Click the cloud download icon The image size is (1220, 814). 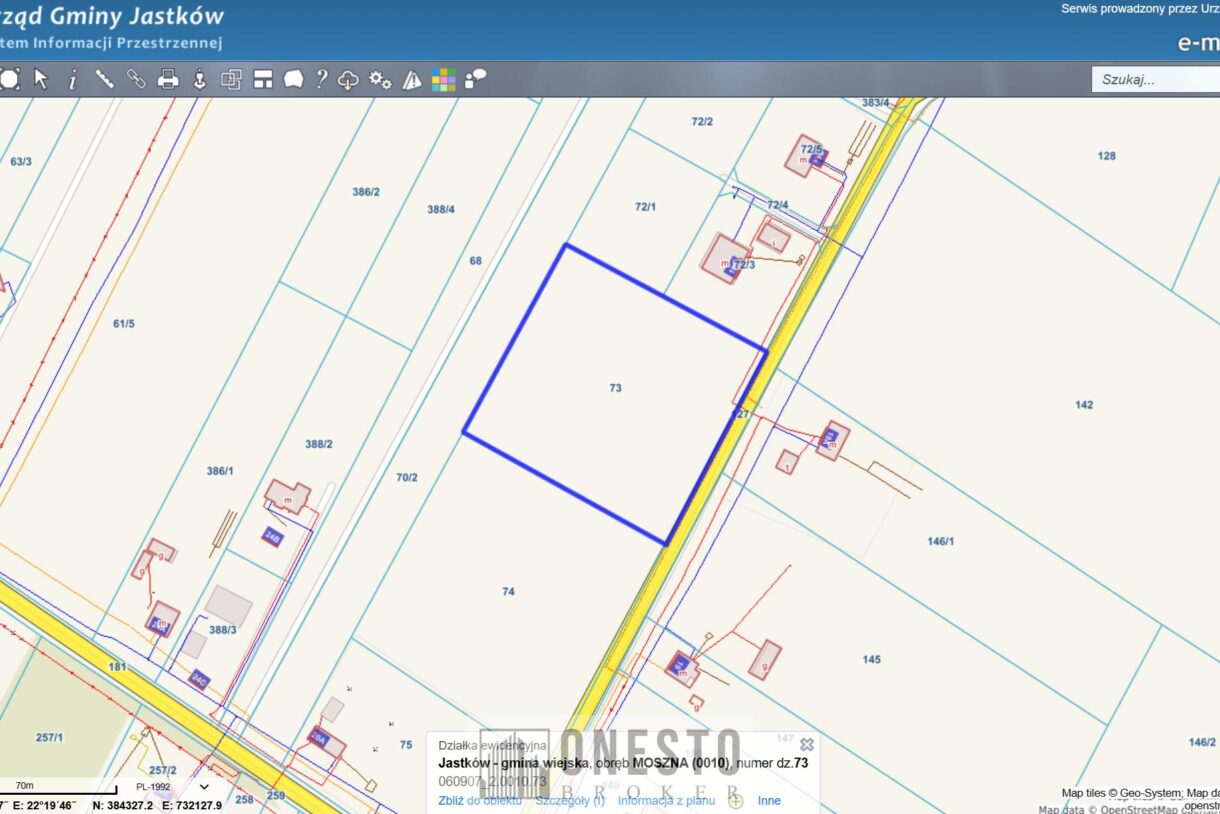pos(348,80)
